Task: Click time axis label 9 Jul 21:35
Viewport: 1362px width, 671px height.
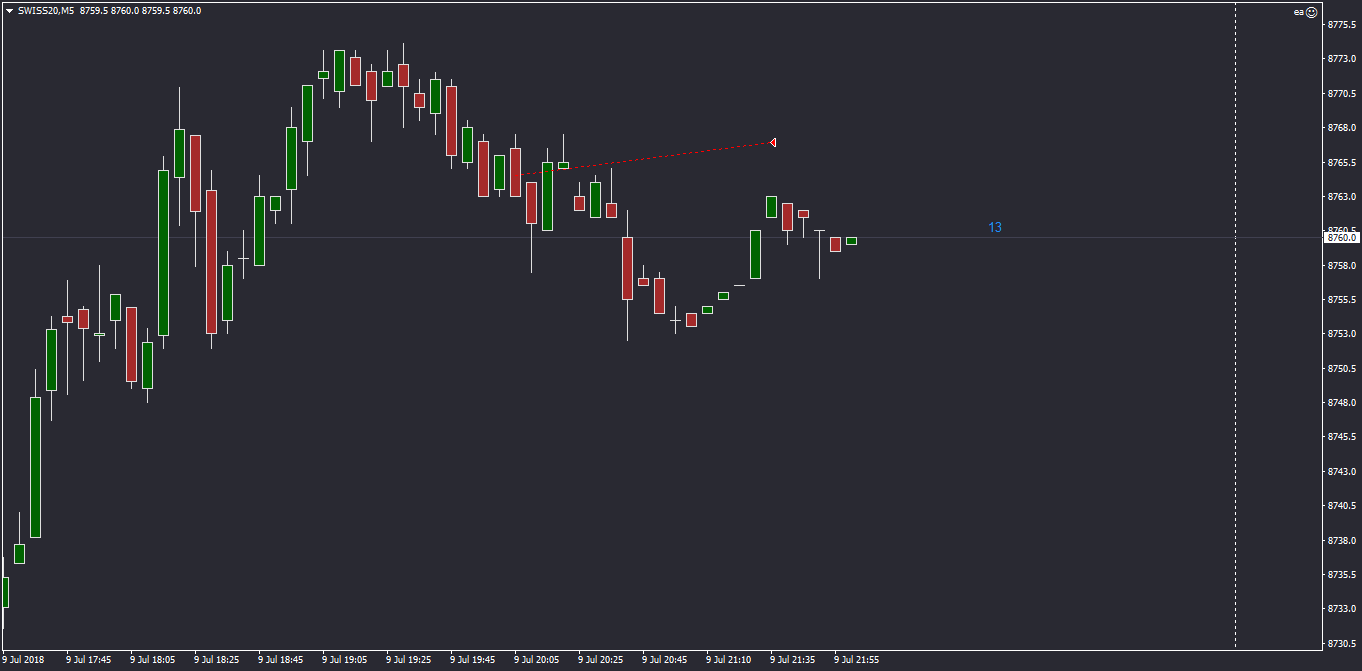Action: tap(793, 660)
